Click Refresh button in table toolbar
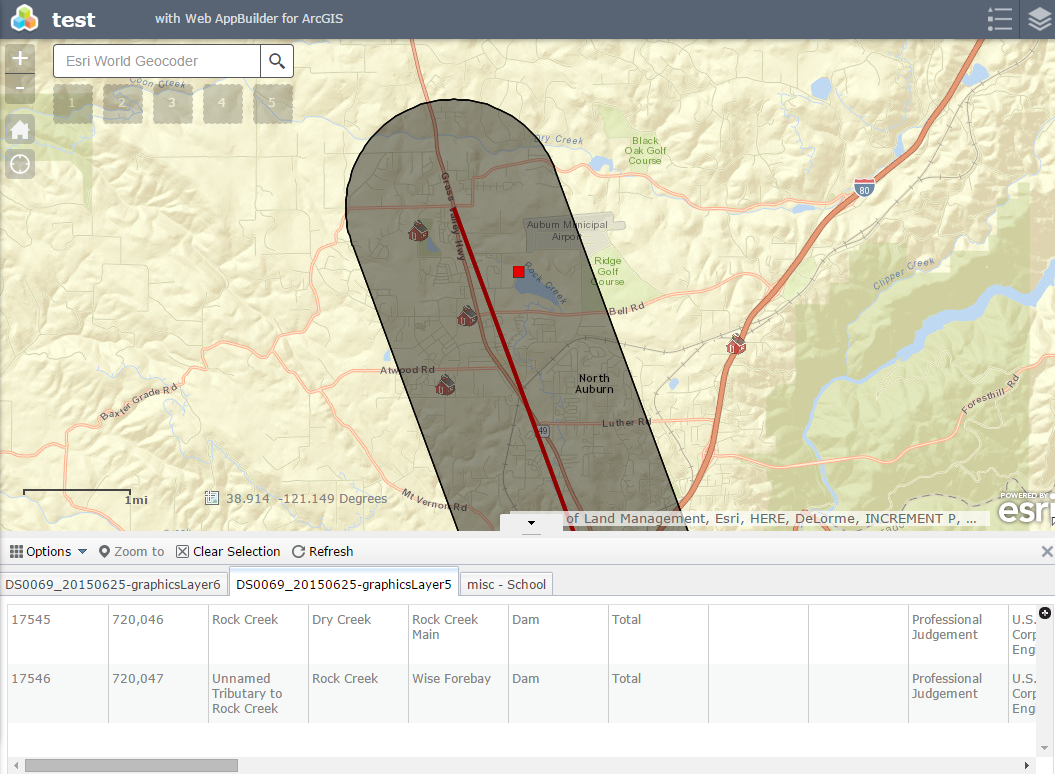The height and width of the screenshot is (774, 1055). point(322,551)
